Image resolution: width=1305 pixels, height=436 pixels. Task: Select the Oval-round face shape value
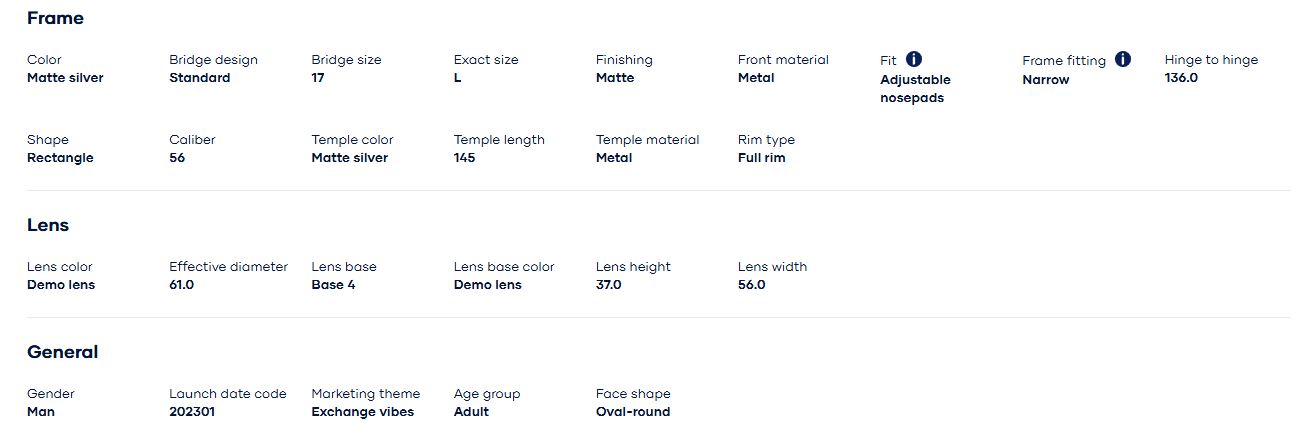(x=633, y=412)
